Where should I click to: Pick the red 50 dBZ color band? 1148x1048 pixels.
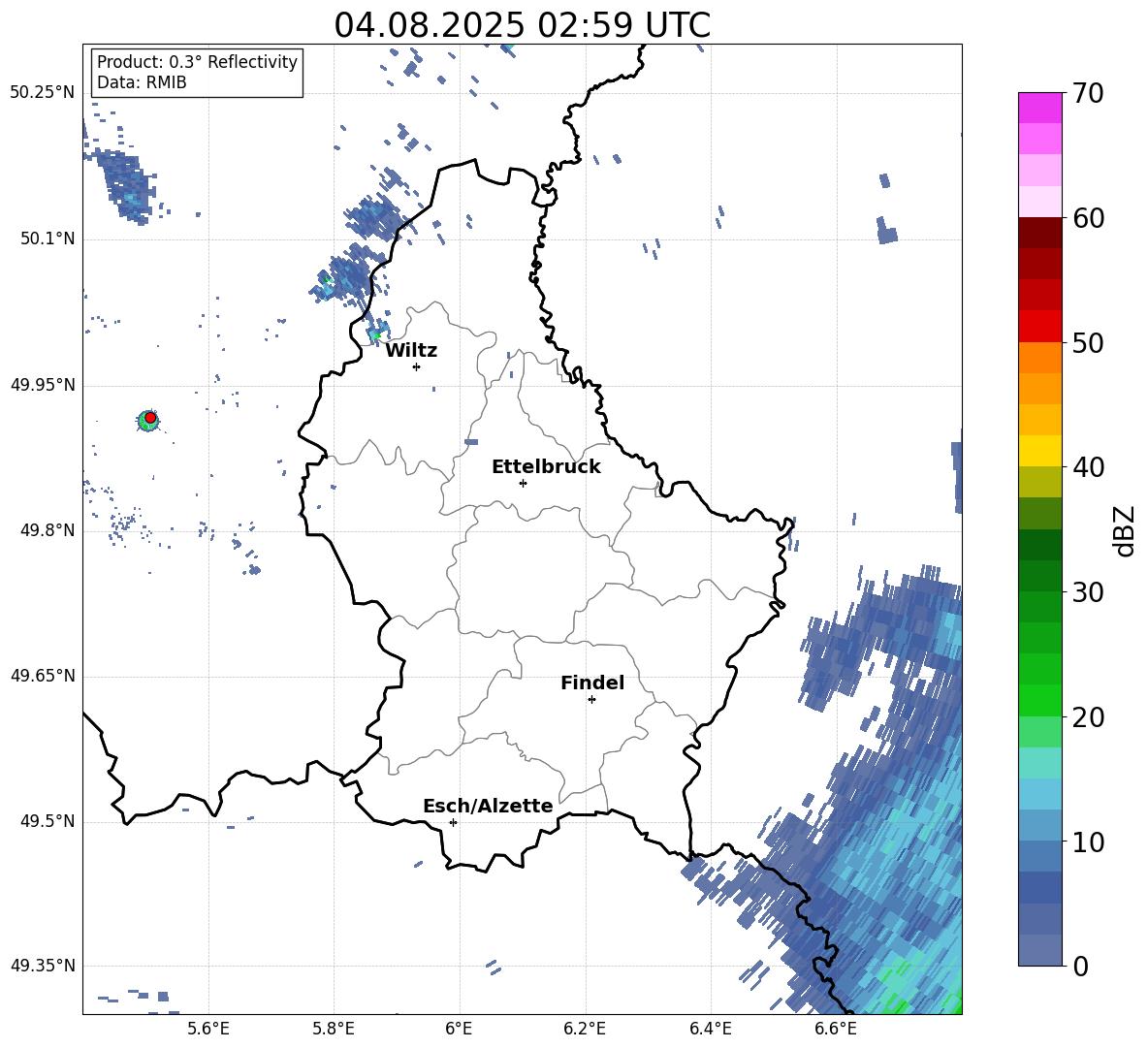[x=1039, y=327]
